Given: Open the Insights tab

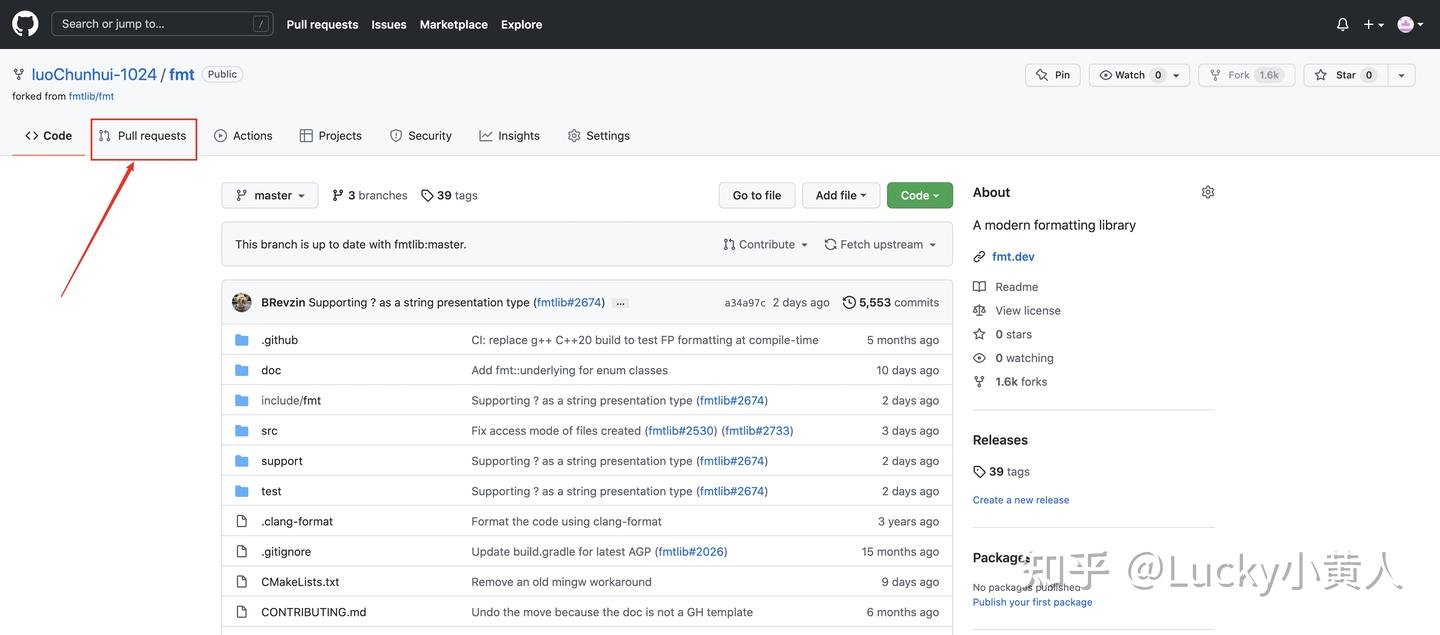Looking at the screenshot, I should 510,136.
